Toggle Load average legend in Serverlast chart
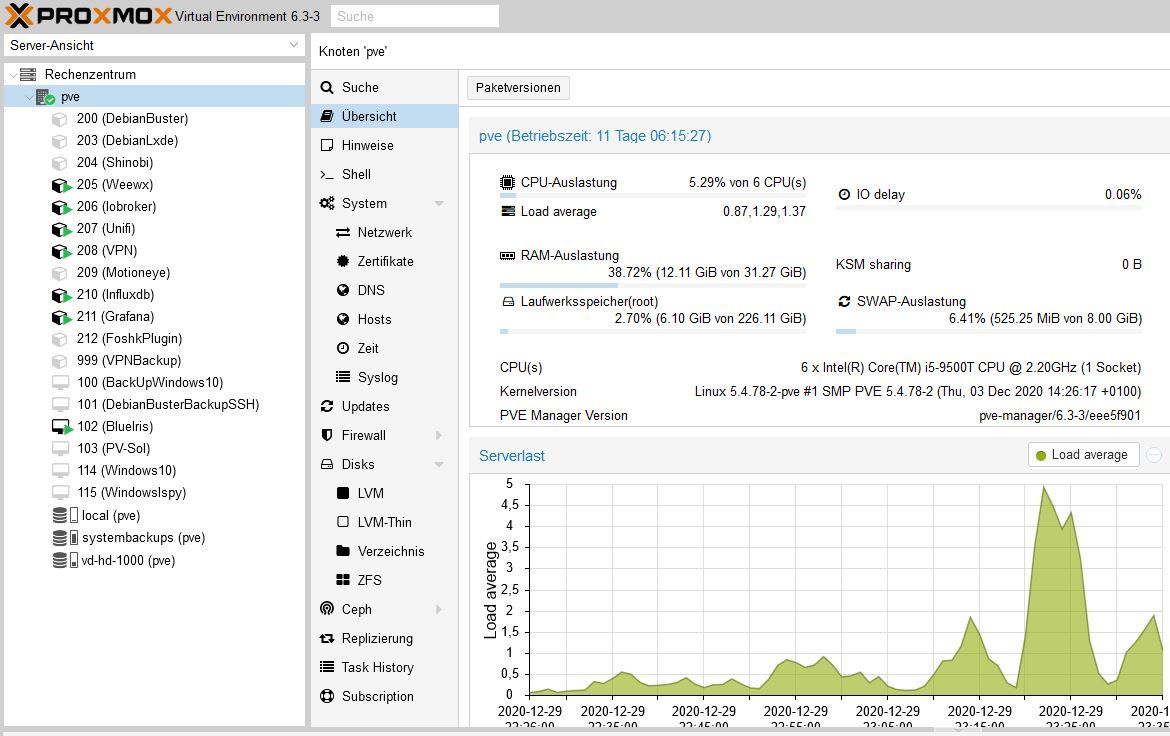This screenshot has width=1170, height=736. click(x=1083, y=455)
